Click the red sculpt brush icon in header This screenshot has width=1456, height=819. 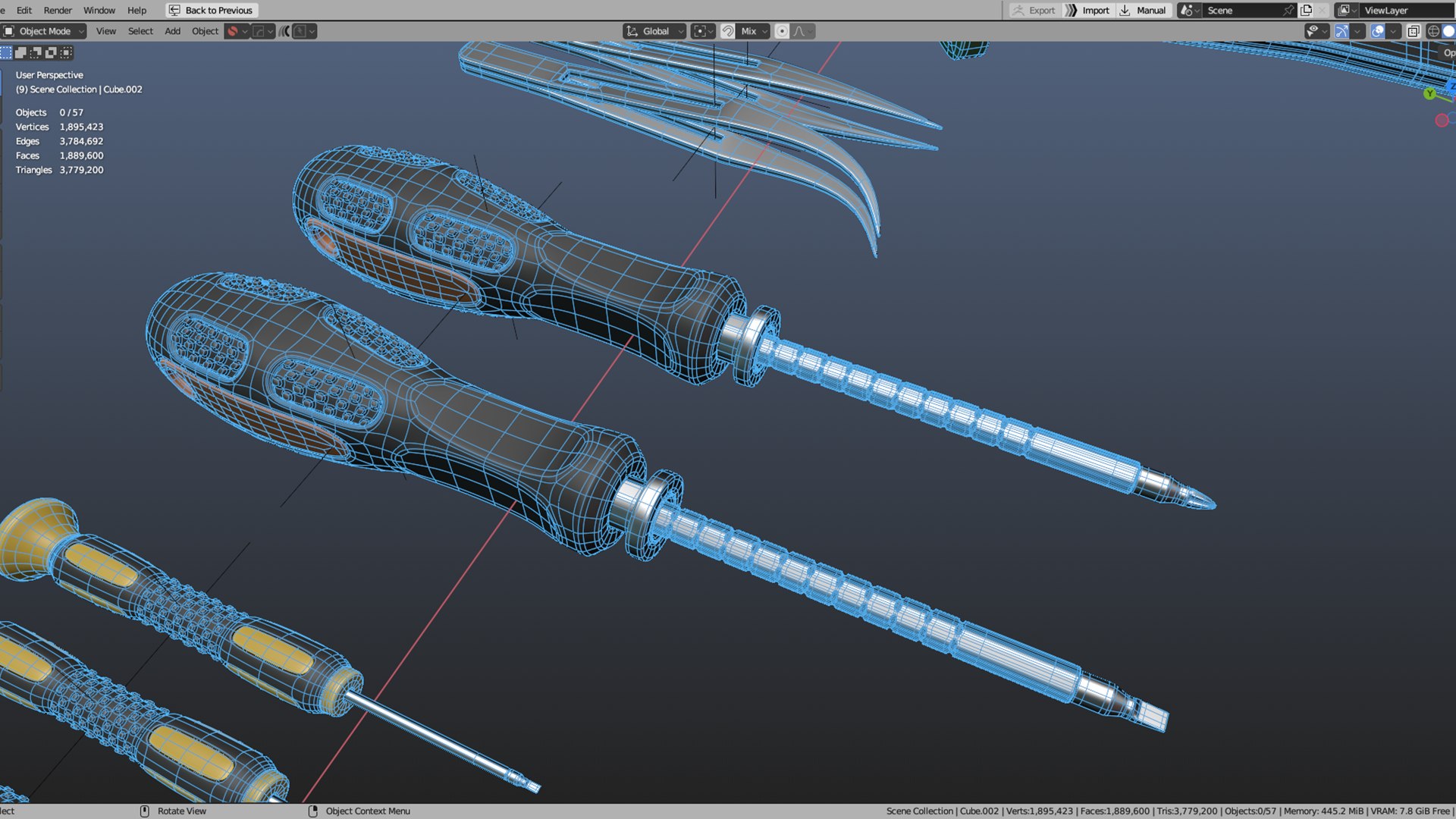[233, 31]
